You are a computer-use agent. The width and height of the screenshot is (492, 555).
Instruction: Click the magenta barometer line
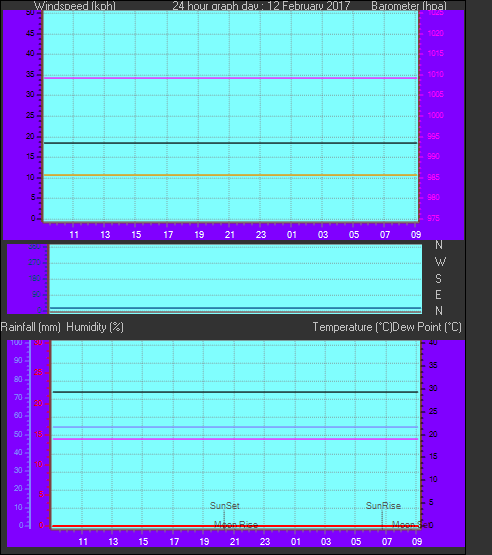[230, 78]
